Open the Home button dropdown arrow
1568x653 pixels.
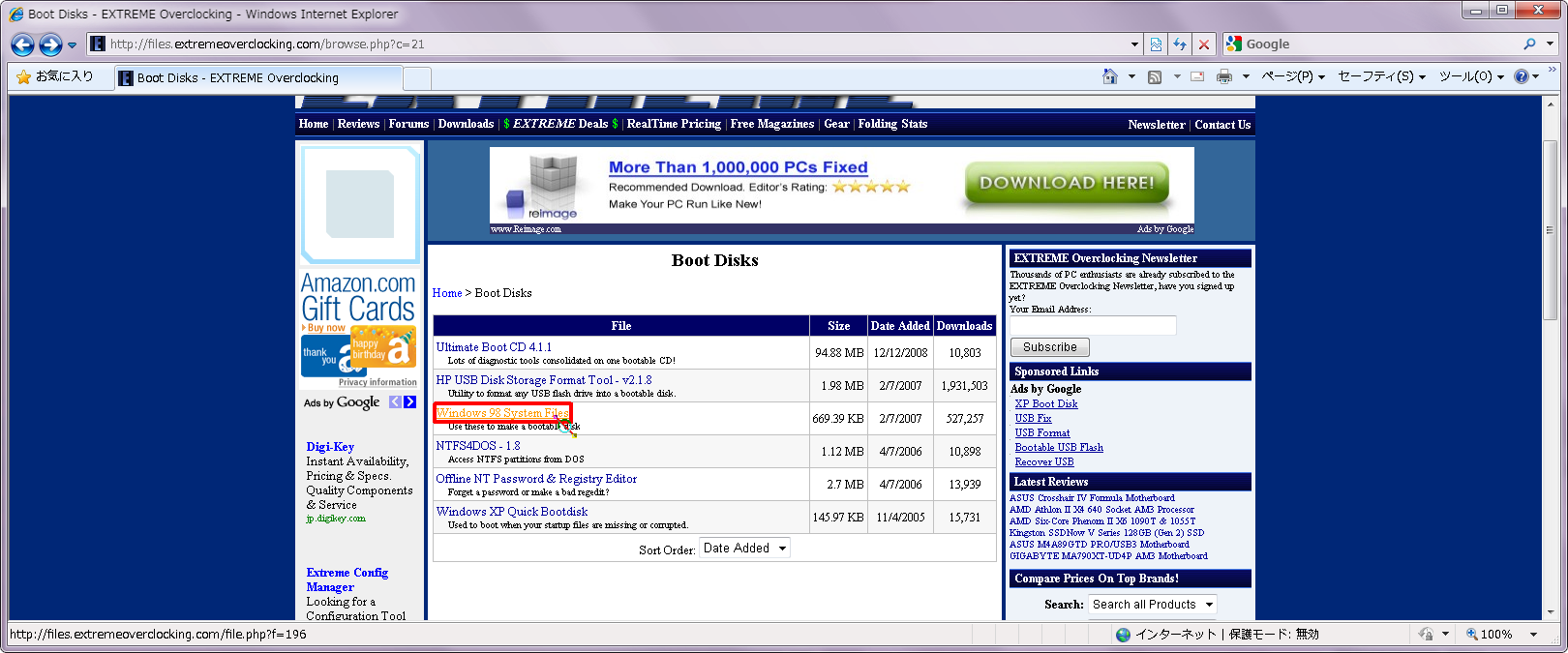(x=1131, y=76)
